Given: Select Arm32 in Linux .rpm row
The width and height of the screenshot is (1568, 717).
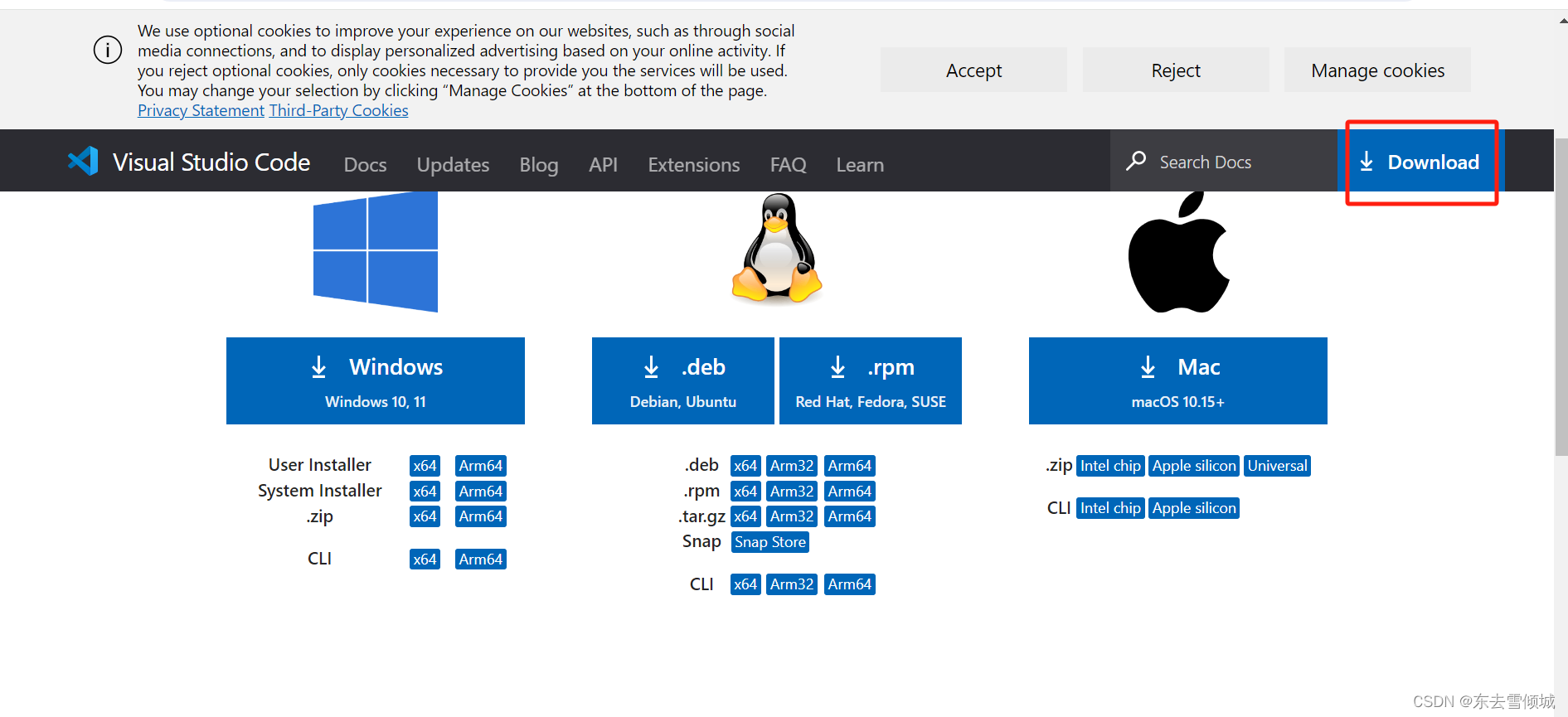Looking at the screenshot, I should point(792,492).
